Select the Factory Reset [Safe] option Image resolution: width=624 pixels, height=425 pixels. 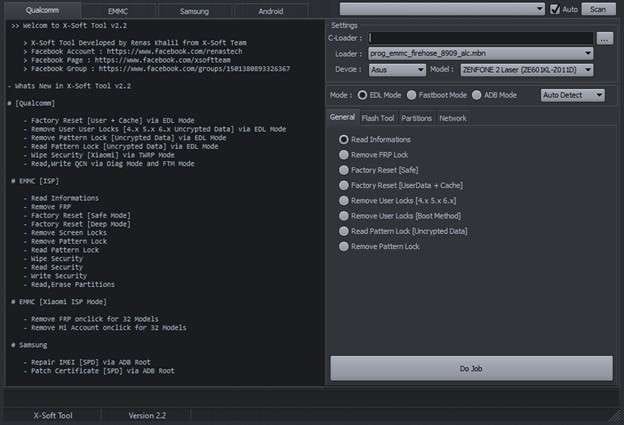pos(378,170)
